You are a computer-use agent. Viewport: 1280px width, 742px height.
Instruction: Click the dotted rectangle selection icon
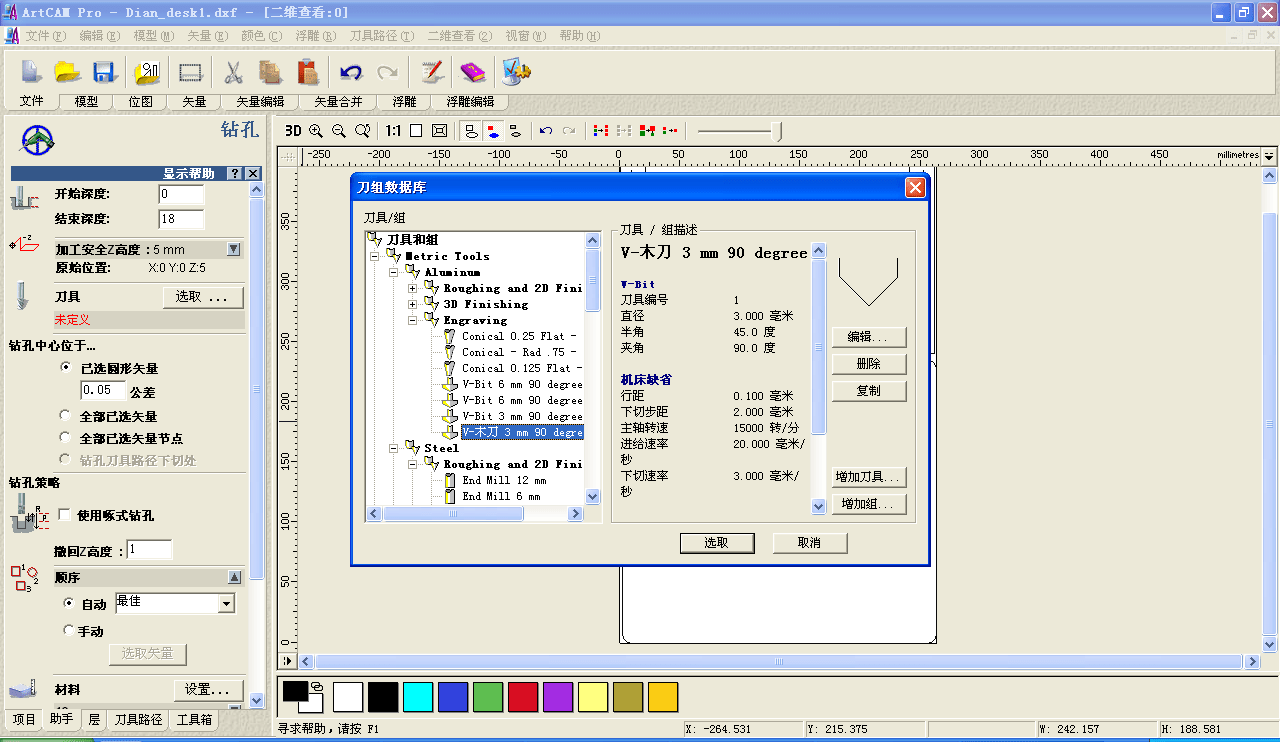[x=191, y=72]
